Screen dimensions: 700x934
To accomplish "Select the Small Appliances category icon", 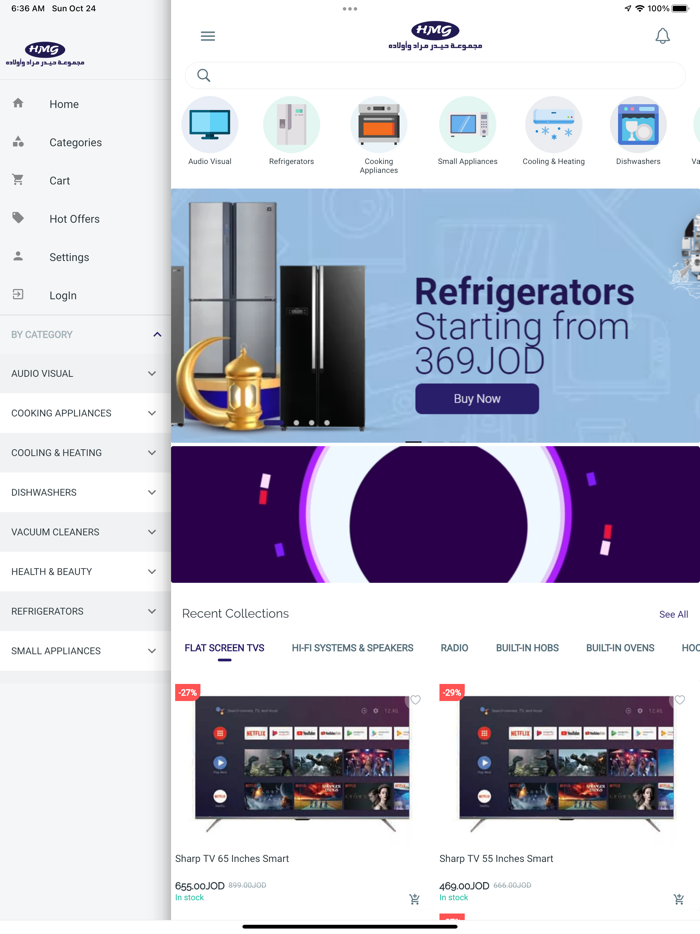I will point(468,125).
